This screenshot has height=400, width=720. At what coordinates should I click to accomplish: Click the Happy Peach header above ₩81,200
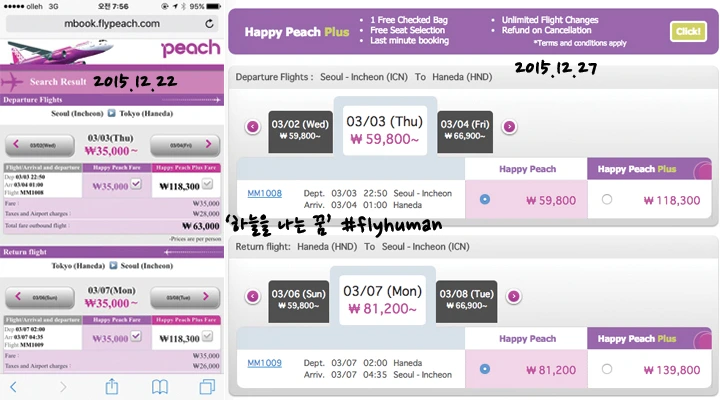(527, 338)
